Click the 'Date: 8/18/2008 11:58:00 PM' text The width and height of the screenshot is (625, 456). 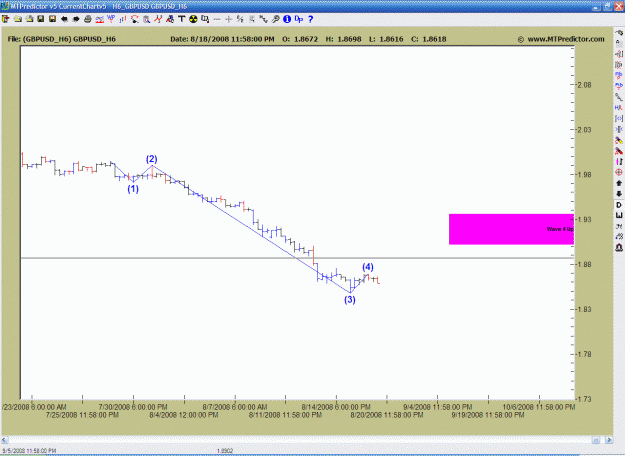(222, 39)
